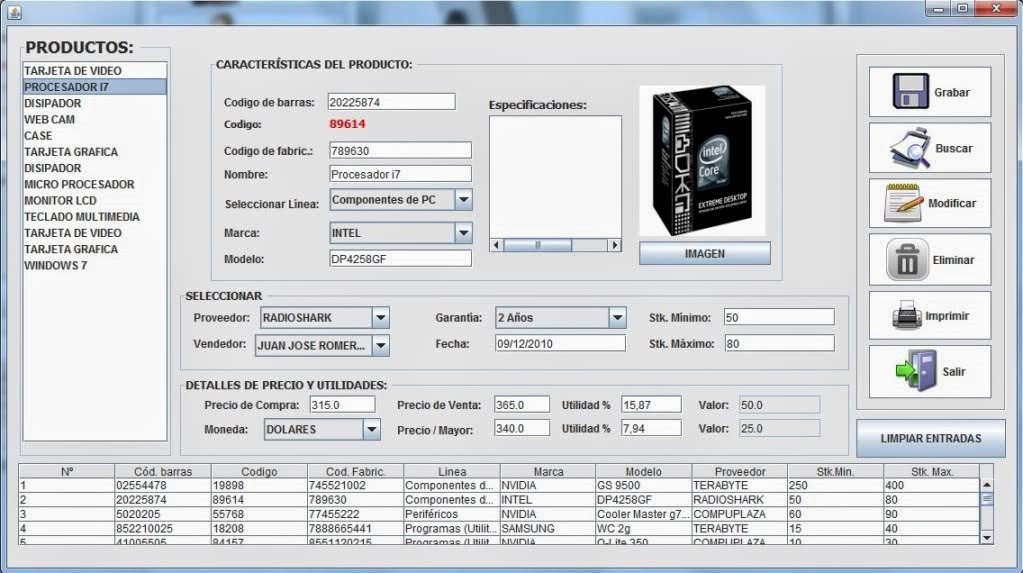The image size is (1023, 573).
Task: Click table cell SAMSUNG
Action: [547, 529]
